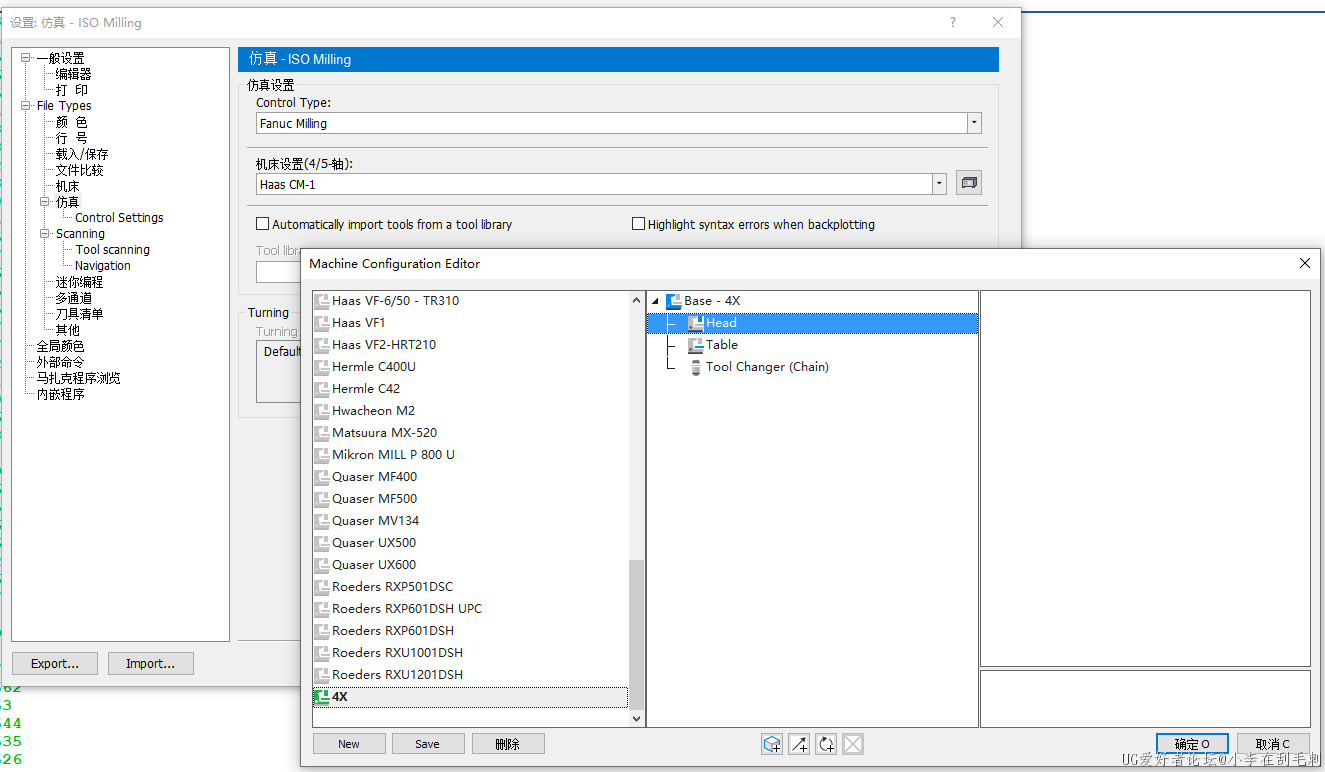
Task: Click the machine icon beside Quaser UX600
Action: click(322, 565)
